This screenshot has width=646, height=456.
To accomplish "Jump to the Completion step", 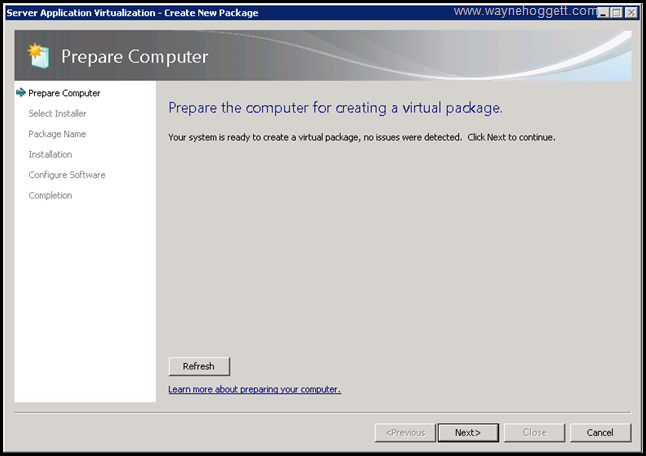I will point(50,196).
